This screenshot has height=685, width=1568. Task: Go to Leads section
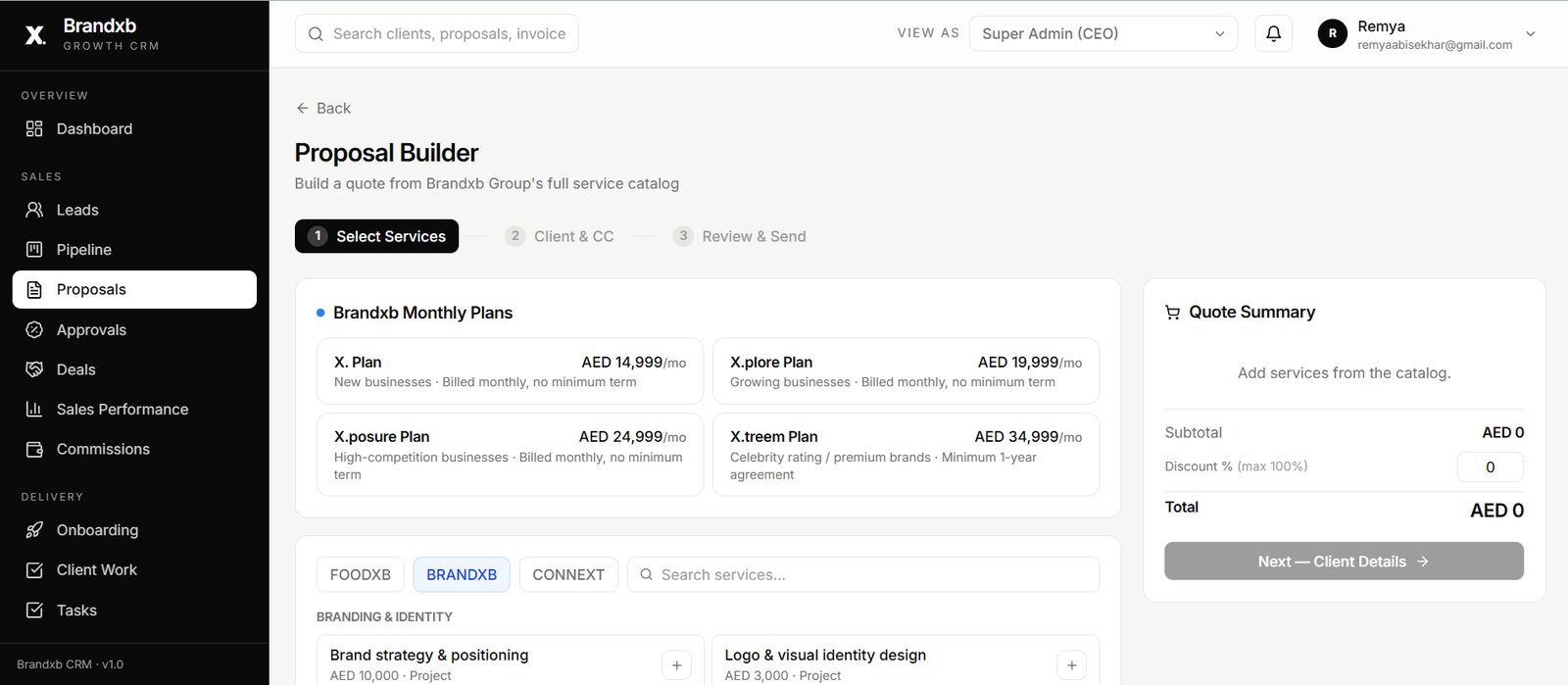click(134, 210)
